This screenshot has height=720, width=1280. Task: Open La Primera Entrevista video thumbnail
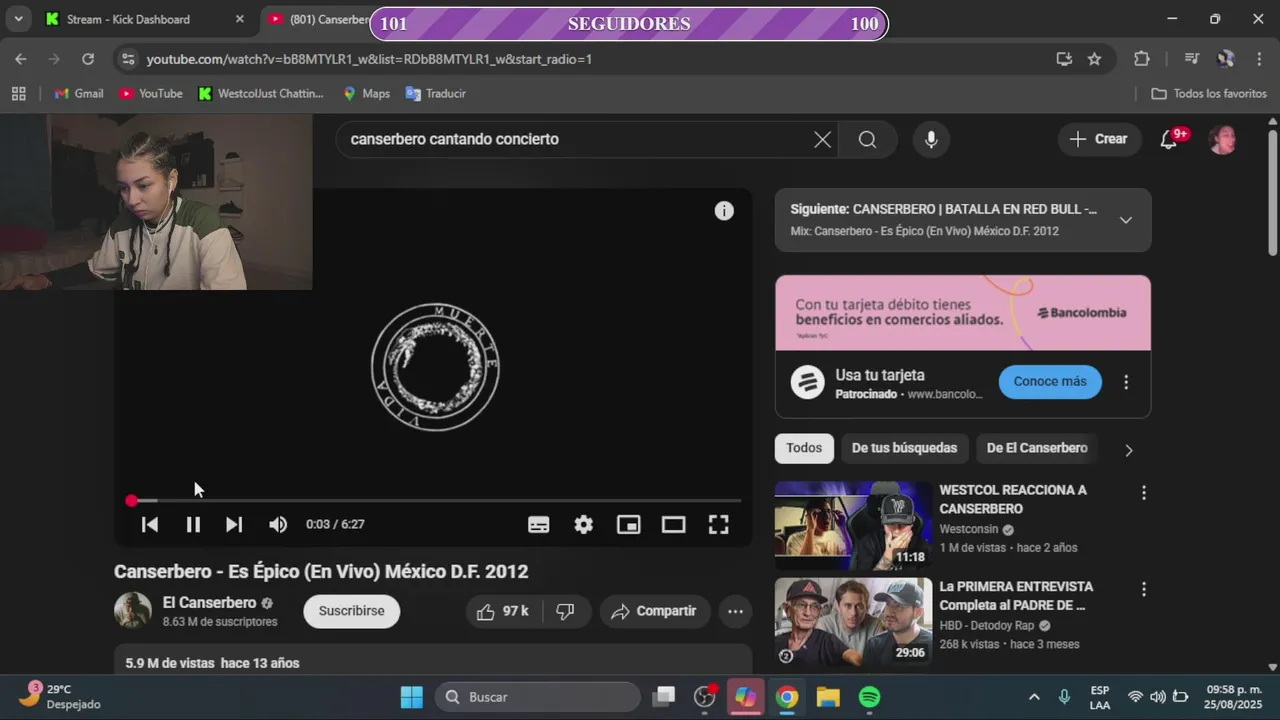(854, 622)
